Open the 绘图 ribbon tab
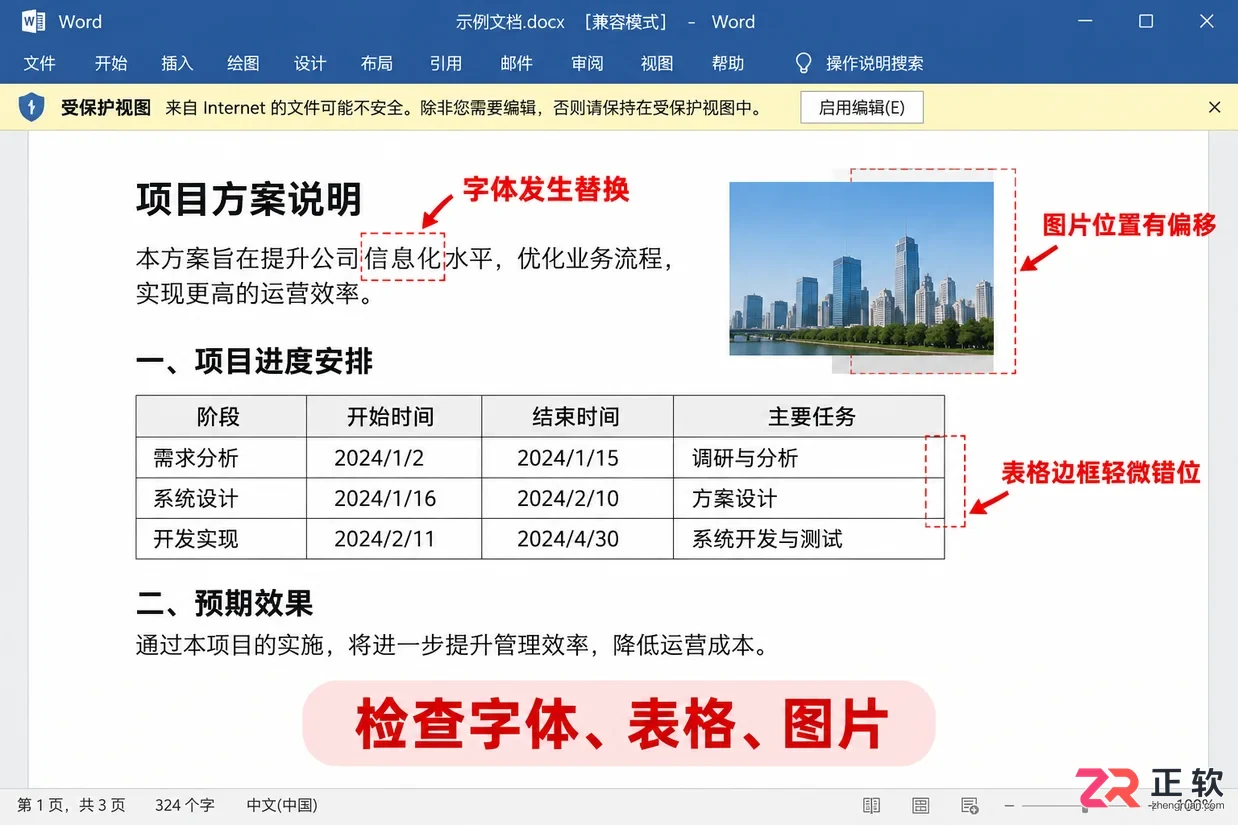 click(x=243, y=63)
